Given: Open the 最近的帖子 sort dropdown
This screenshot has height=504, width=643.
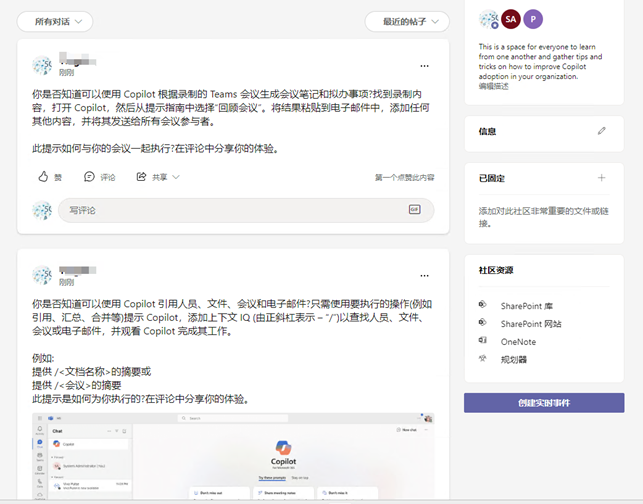Looking at the screenshot, I should [407, 22].
